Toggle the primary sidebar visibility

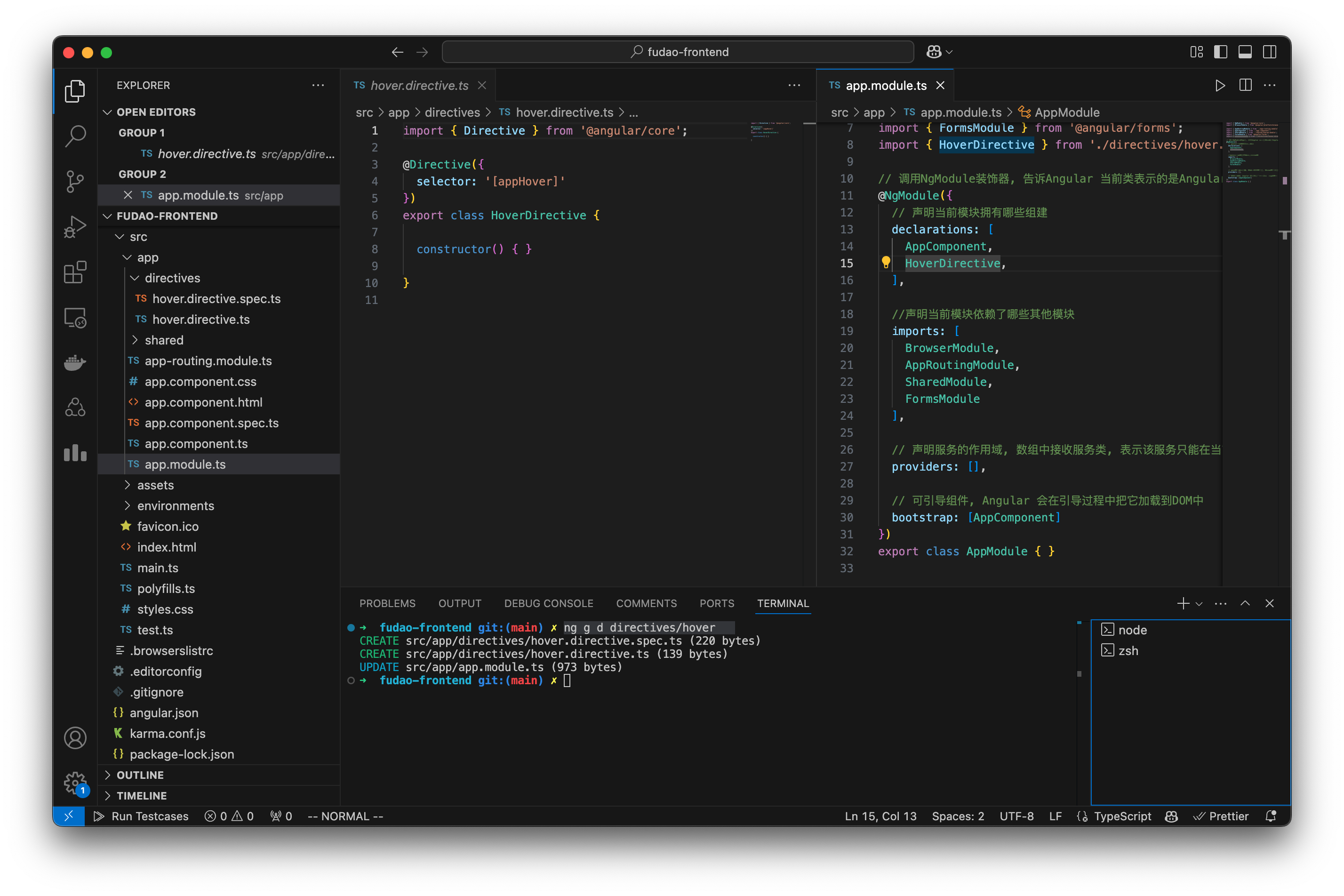coord(1220,51)
